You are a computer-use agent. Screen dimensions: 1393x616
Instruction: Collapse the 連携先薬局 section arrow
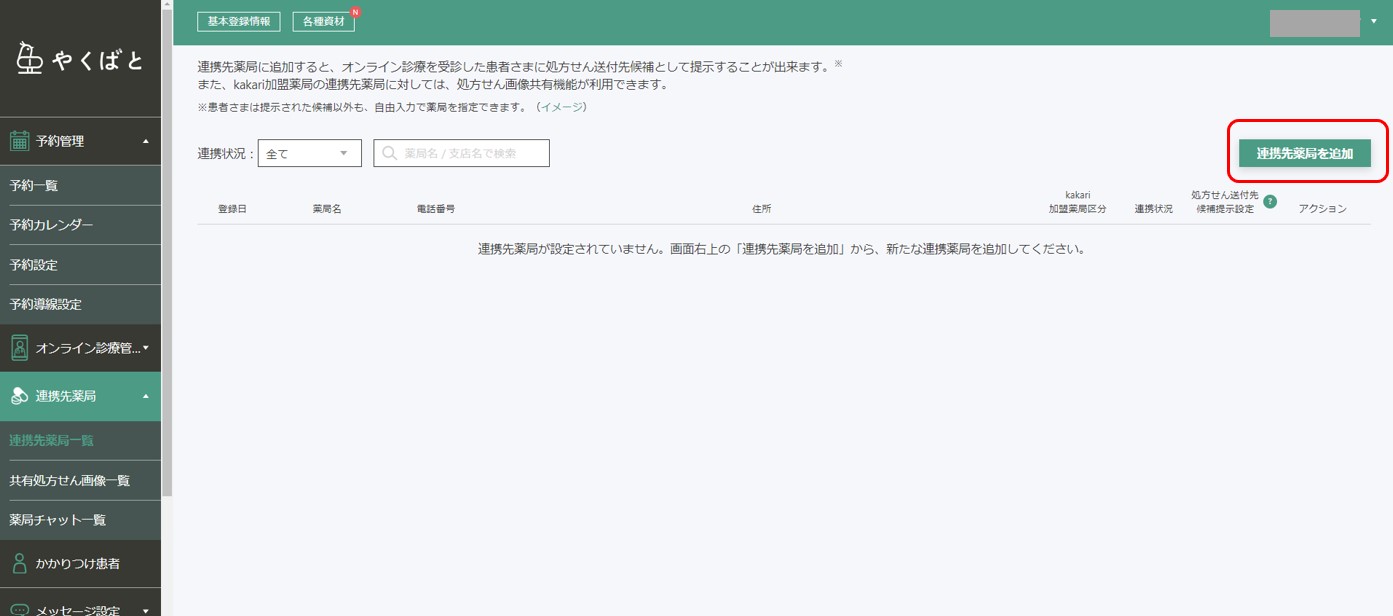pos(146,396)
